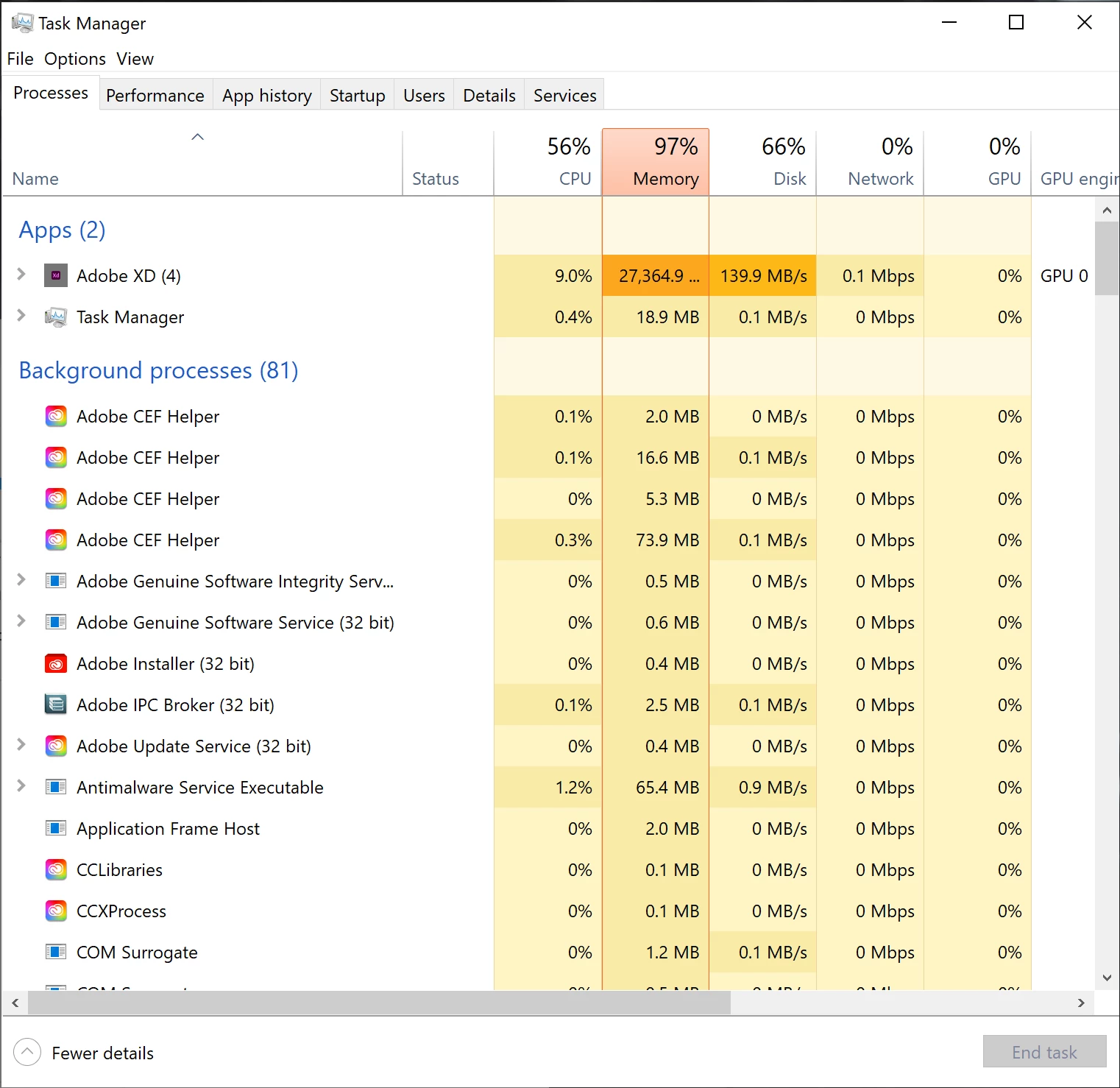
Task: Click the horizontal scrollbar thumb
Action: (379, 1003)
